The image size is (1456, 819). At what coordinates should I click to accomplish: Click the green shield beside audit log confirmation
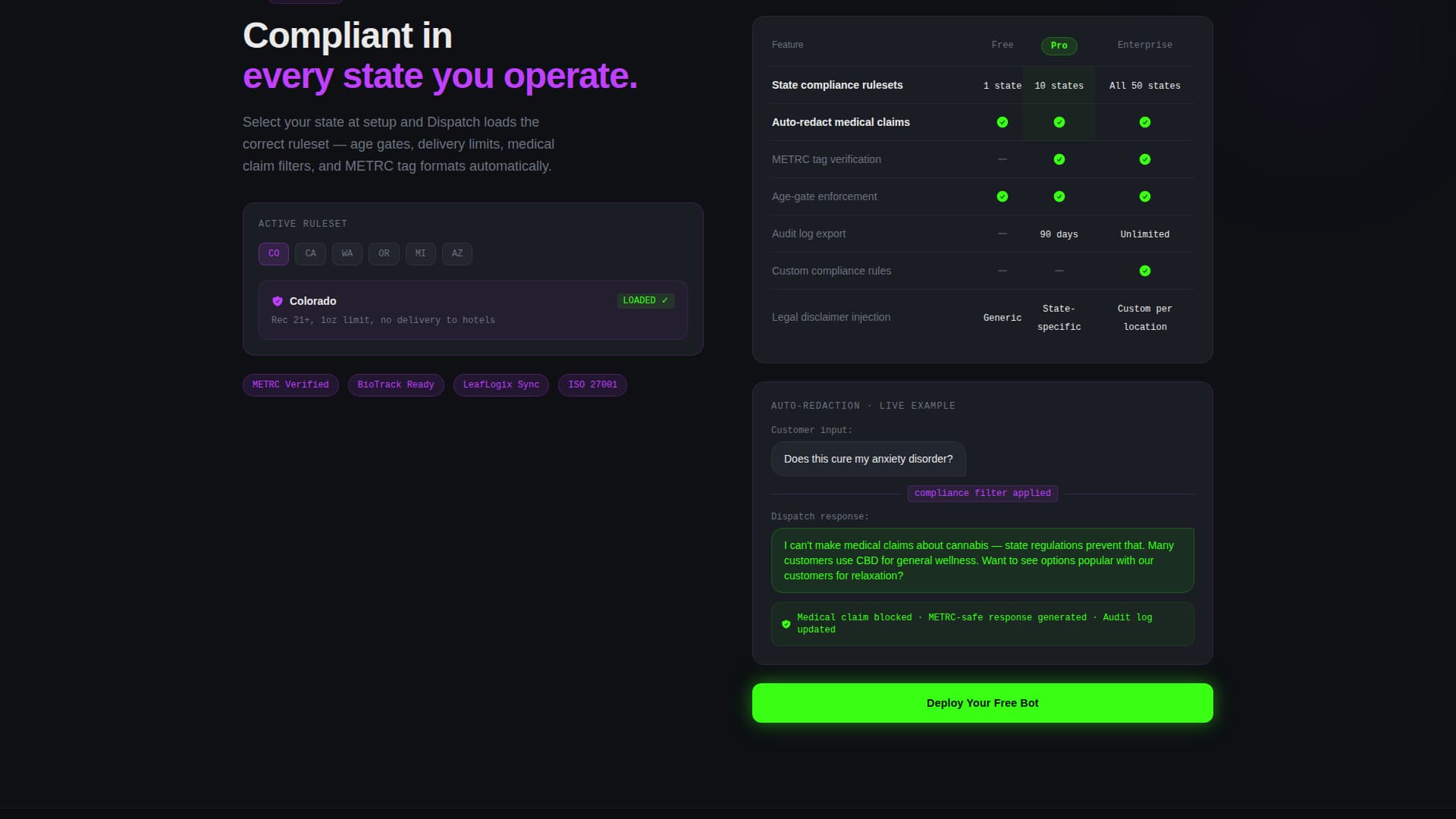pyautogui.click(x=786, y=624)
